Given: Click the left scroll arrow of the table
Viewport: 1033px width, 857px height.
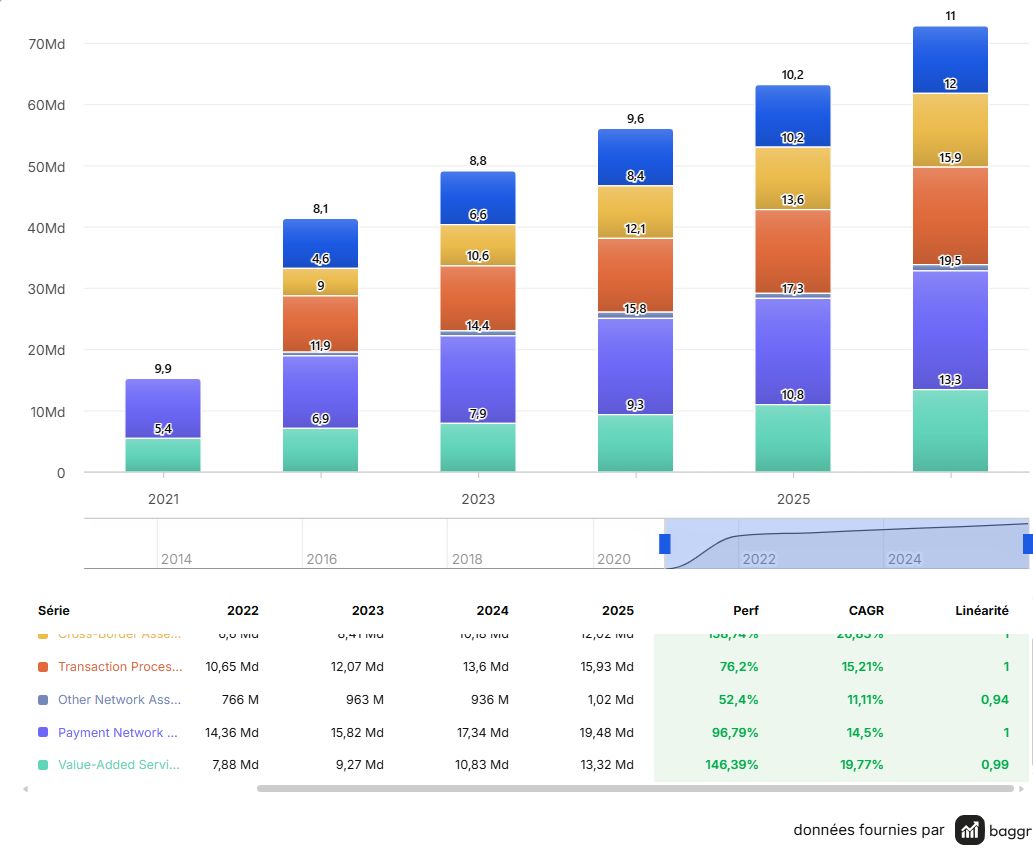Looking at the screenshot, I should [x=26, y=788].
